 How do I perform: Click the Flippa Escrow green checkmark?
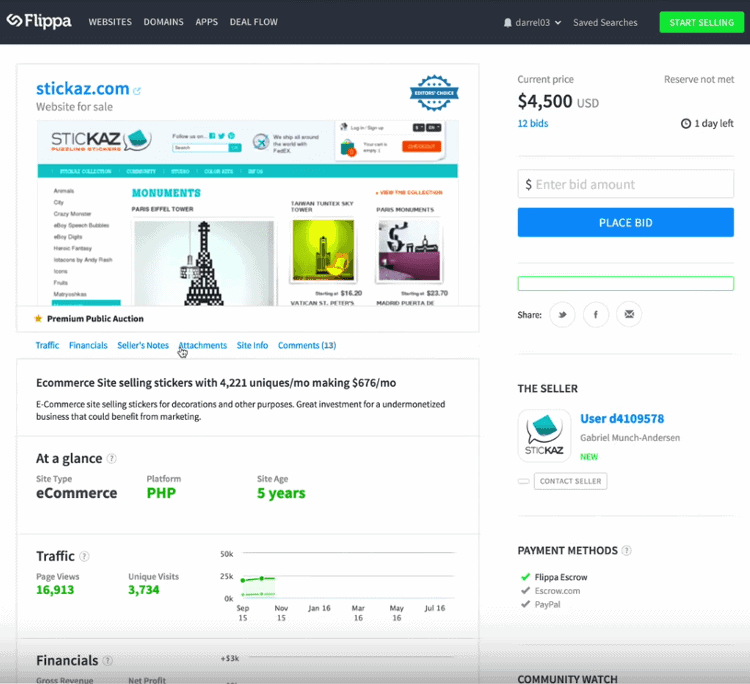tap(526, 577)
